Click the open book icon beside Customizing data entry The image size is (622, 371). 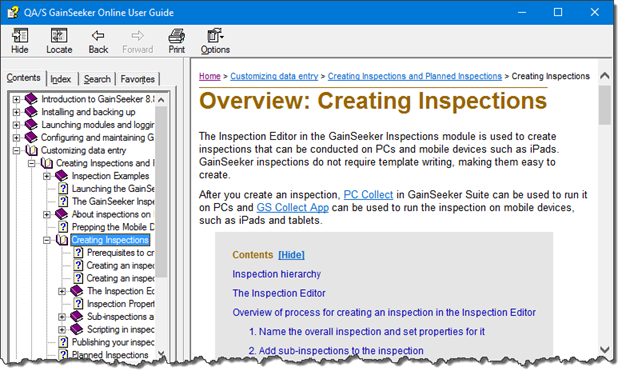[x=32, y=150]
